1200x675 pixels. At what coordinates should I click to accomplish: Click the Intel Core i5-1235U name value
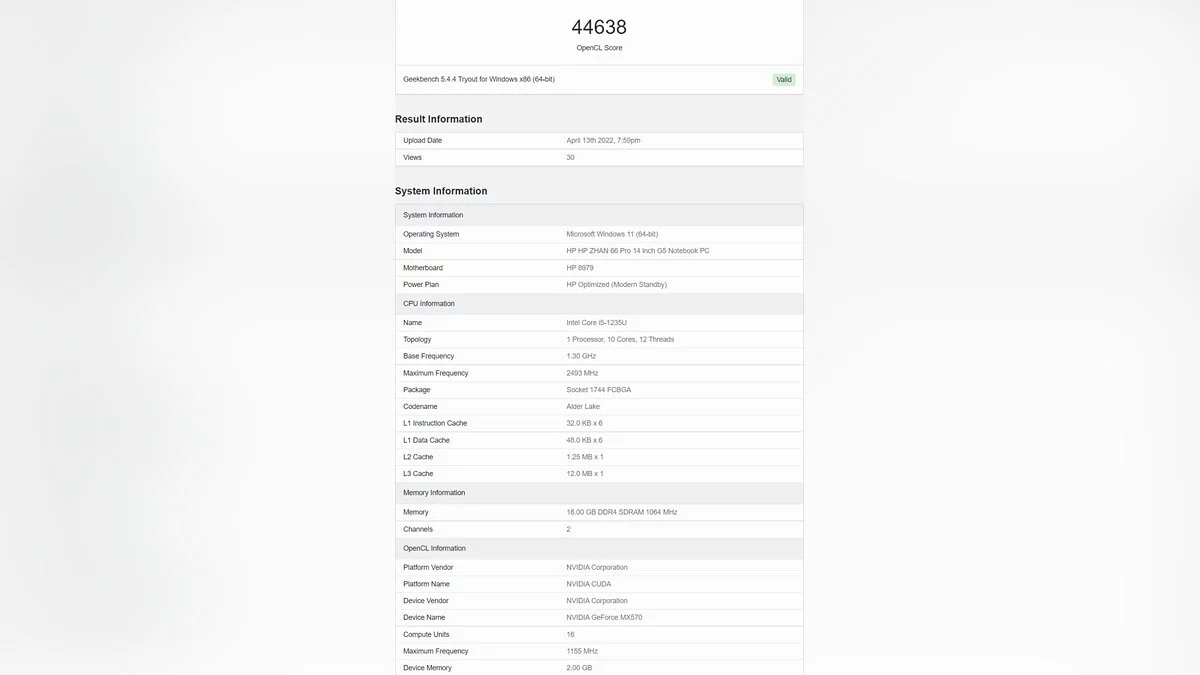[597, 323]
